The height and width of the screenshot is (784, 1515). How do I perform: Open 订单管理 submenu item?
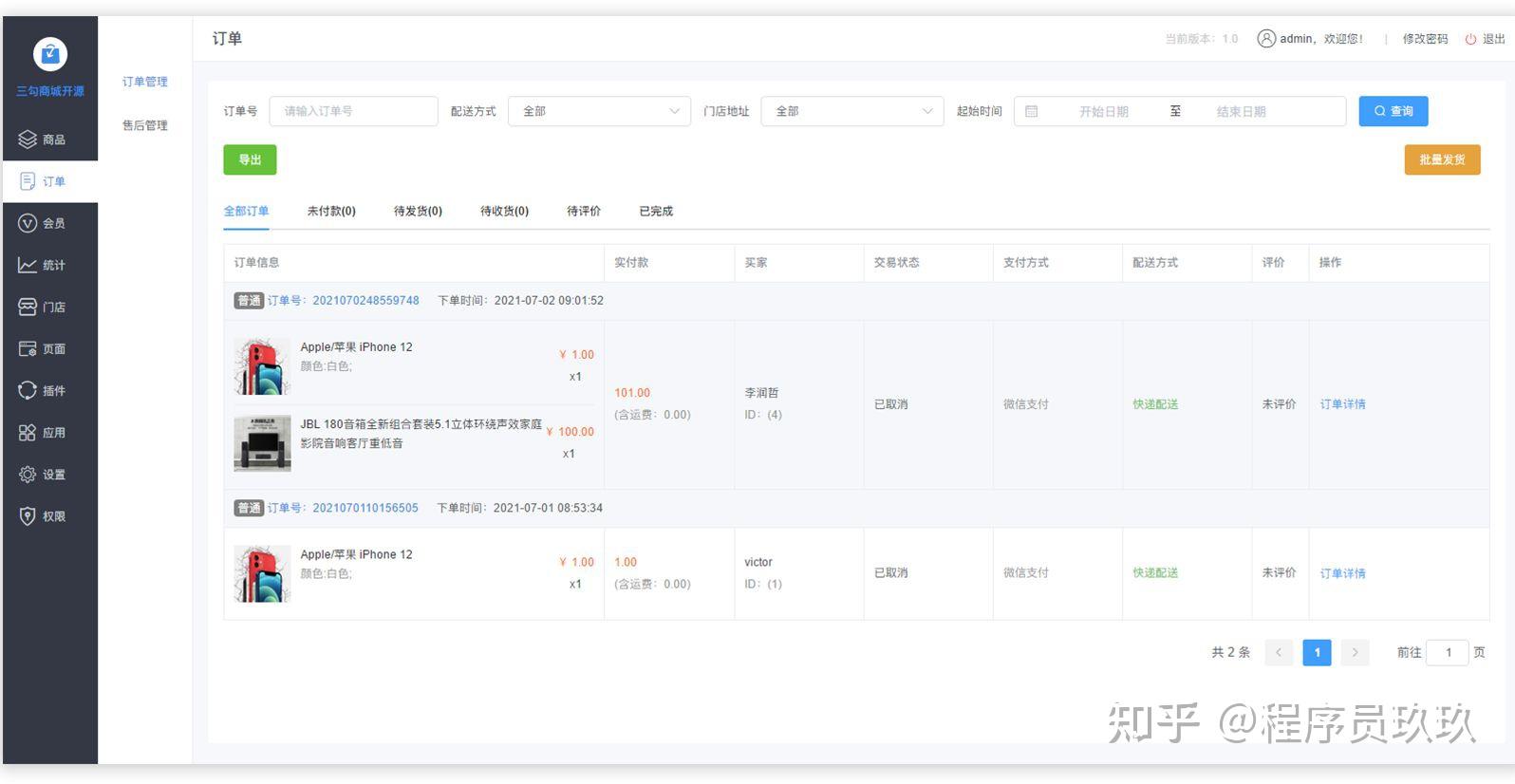145,82
